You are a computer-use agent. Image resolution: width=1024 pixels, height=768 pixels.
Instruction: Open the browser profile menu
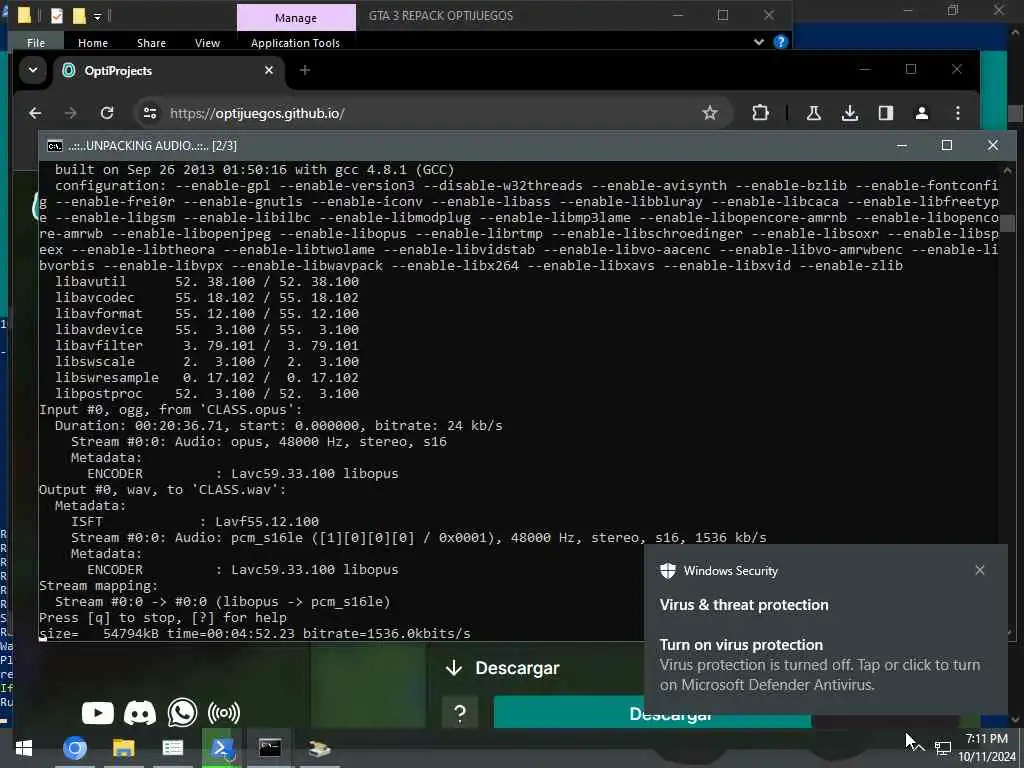click(x=921, y=113)
